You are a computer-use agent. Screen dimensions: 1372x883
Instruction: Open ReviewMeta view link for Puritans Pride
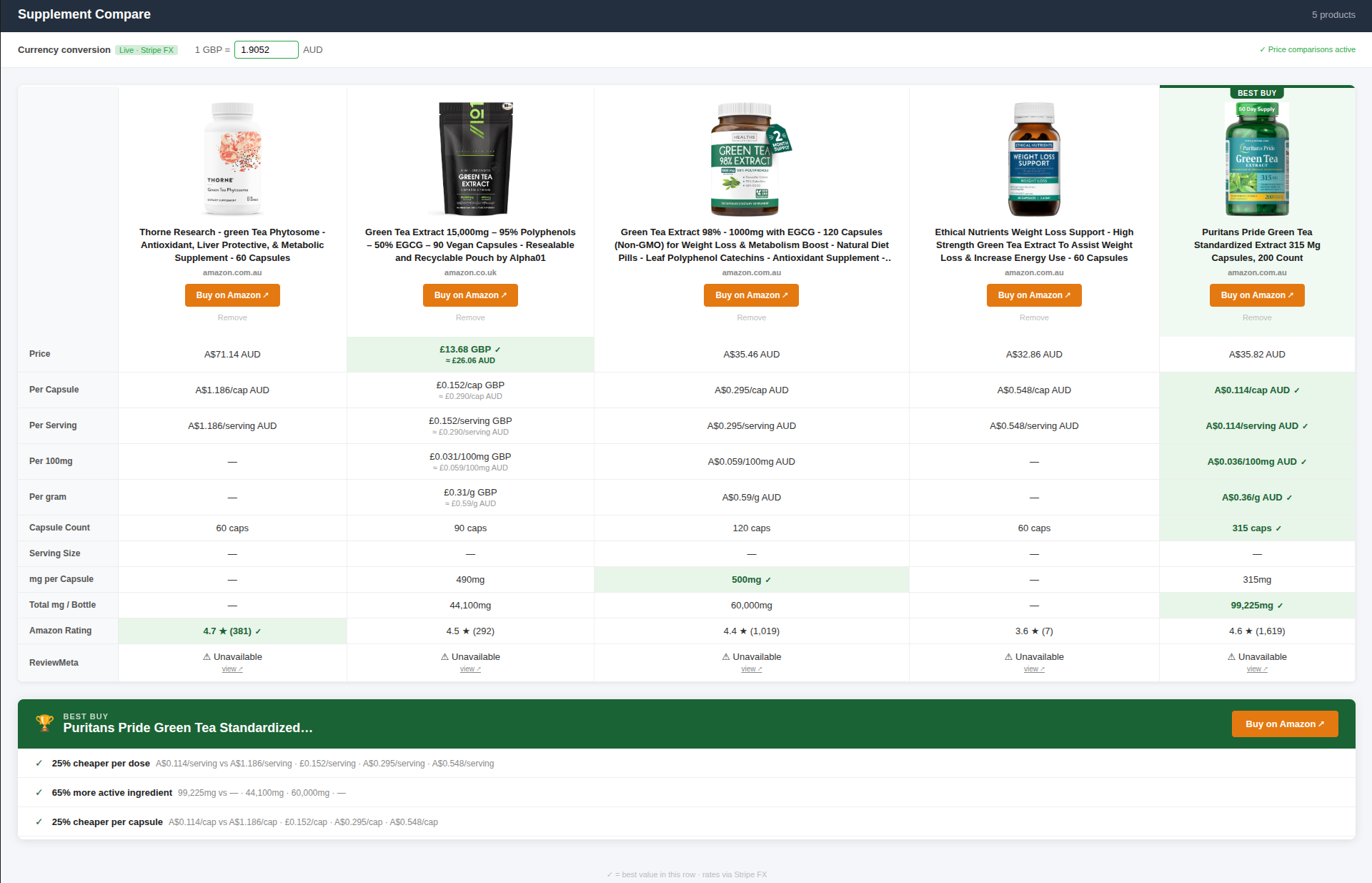(x=1257, y=669)
